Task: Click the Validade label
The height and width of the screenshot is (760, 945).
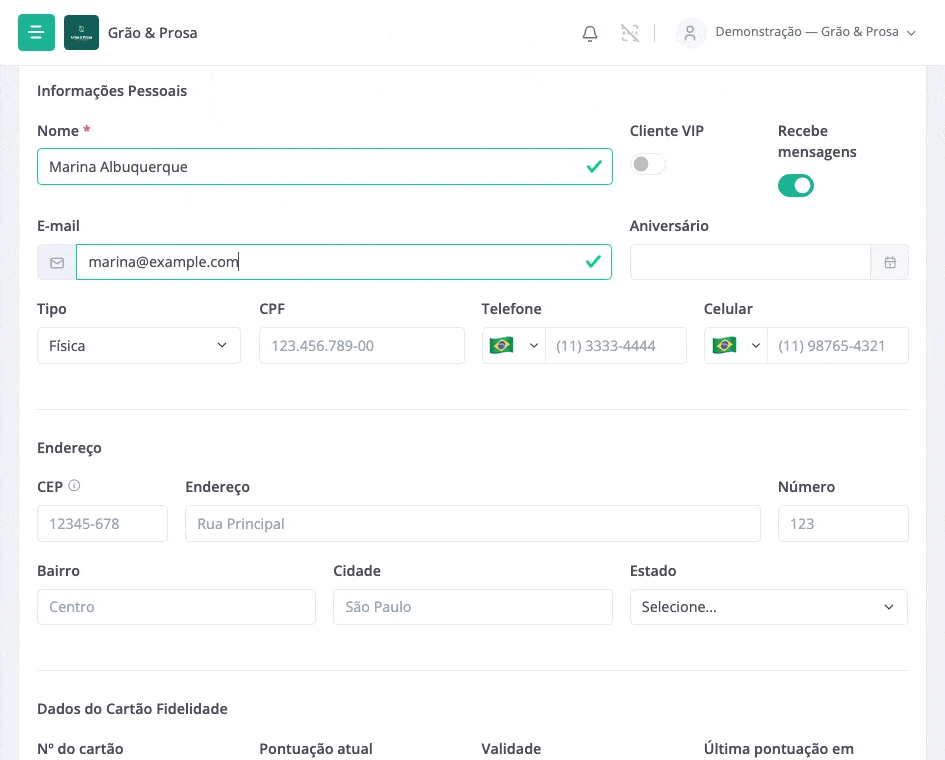Action: coord(511,749)
